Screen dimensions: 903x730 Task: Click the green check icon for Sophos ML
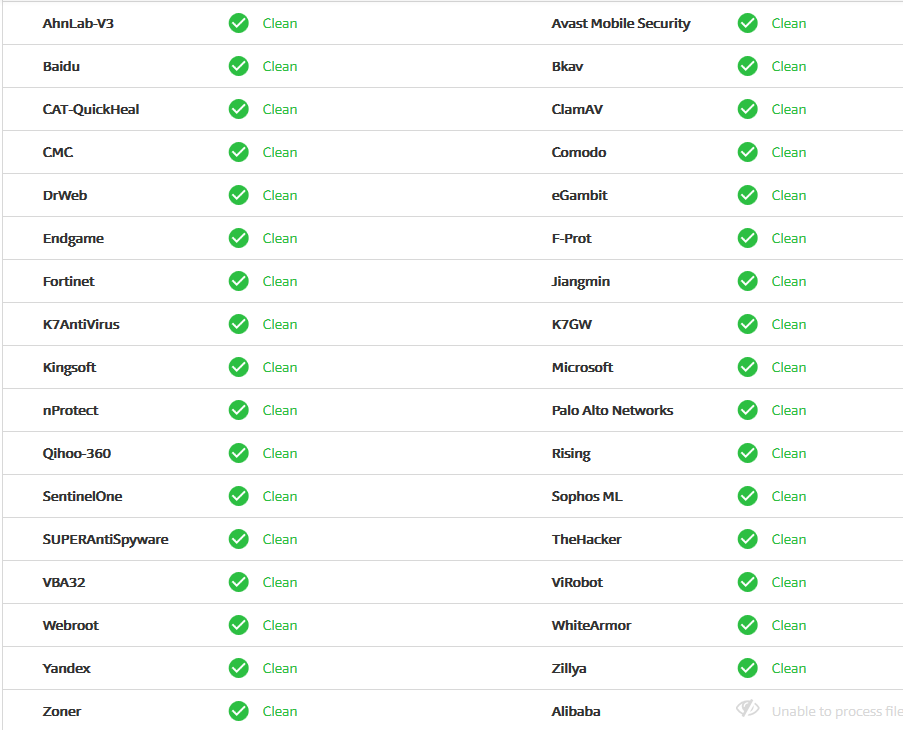[x=747, y=496]
